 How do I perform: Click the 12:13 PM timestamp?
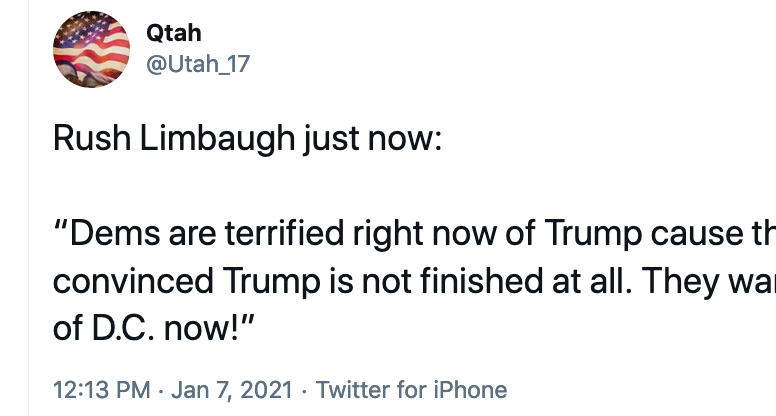tap(101, 390)
